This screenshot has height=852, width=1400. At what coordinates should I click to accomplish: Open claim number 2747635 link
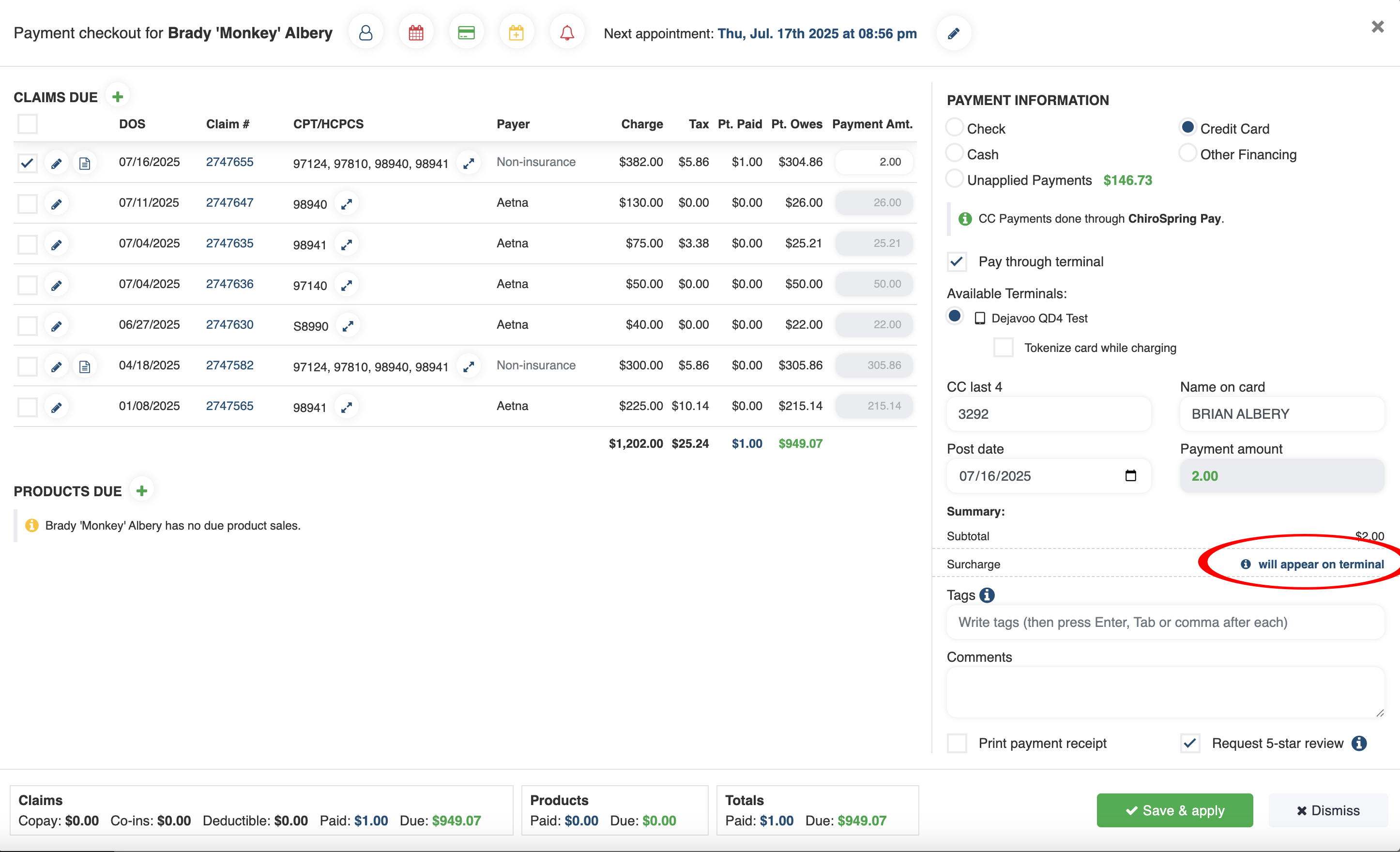(229, 243)
